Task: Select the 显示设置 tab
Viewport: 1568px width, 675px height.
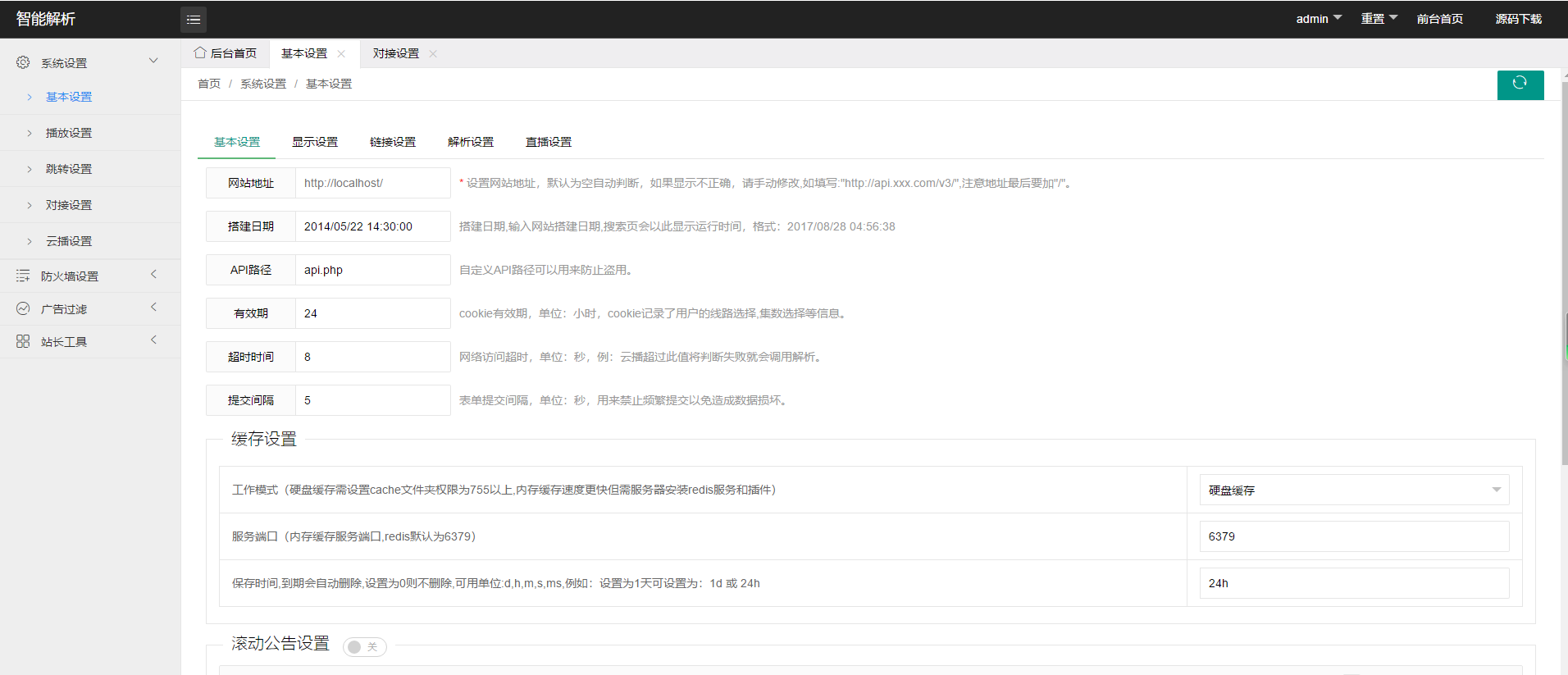Action: 315,142
